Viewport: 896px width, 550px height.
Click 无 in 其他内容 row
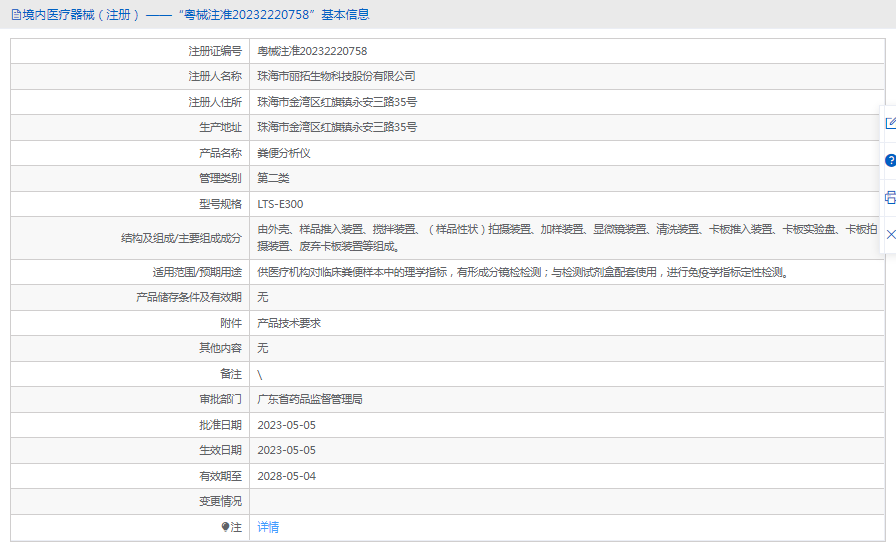(x=262, y=348)
